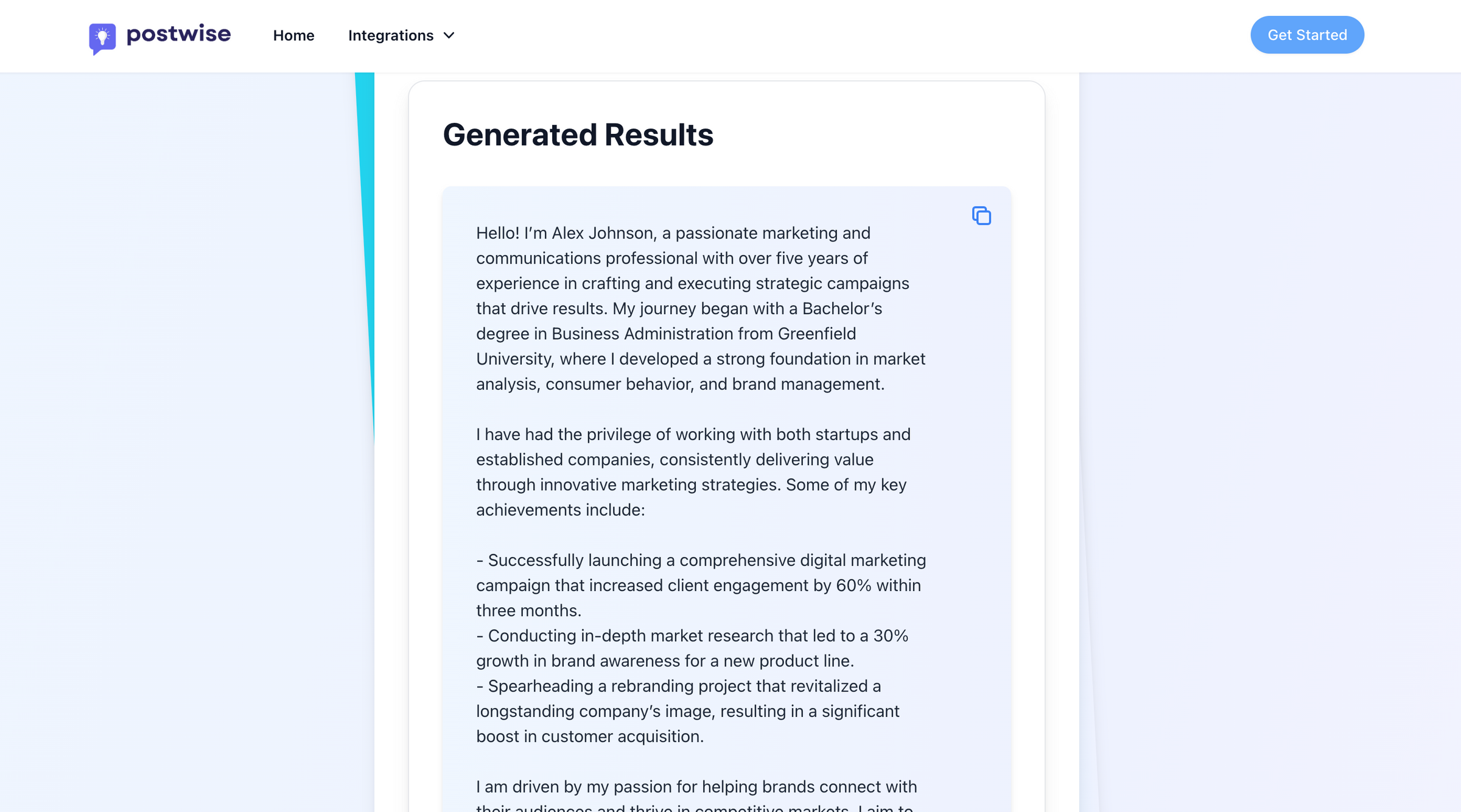Open the Integrations navigation item

pos(390,35)
